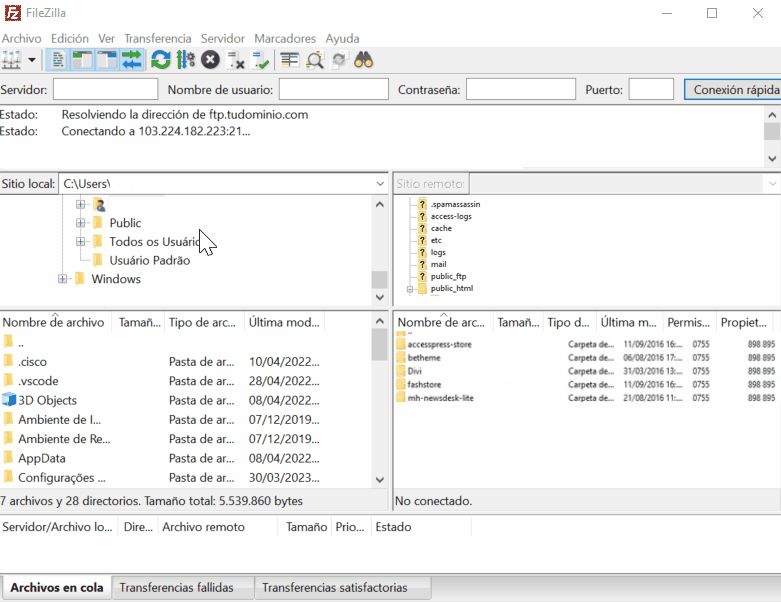Select .vscode folder in local list
781x602 pixels.
pyautogui.click(x=38, y=381)
